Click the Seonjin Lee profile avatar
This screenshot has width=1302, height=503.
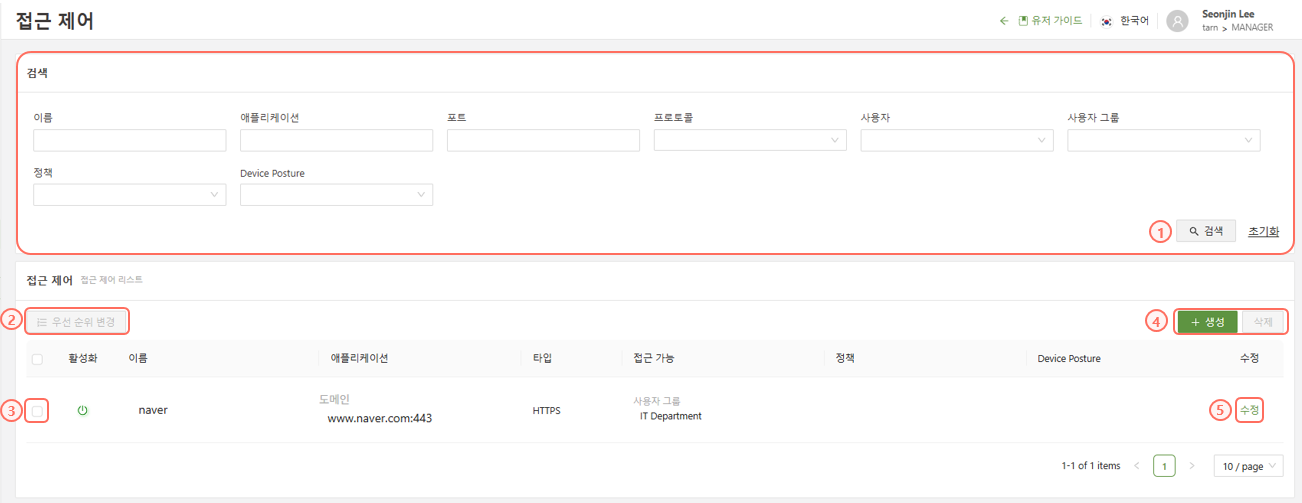1178,21
